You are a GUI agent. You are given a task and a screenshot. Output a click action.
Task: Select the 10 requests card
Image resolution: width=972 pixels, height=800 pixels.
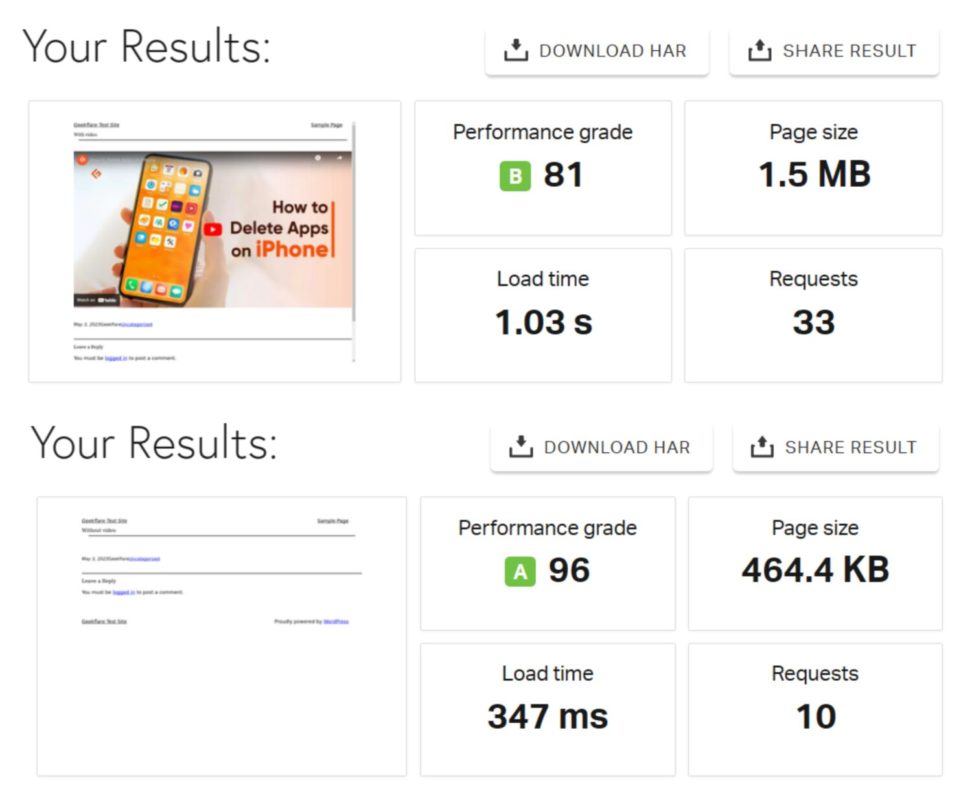tap(815, 710)
